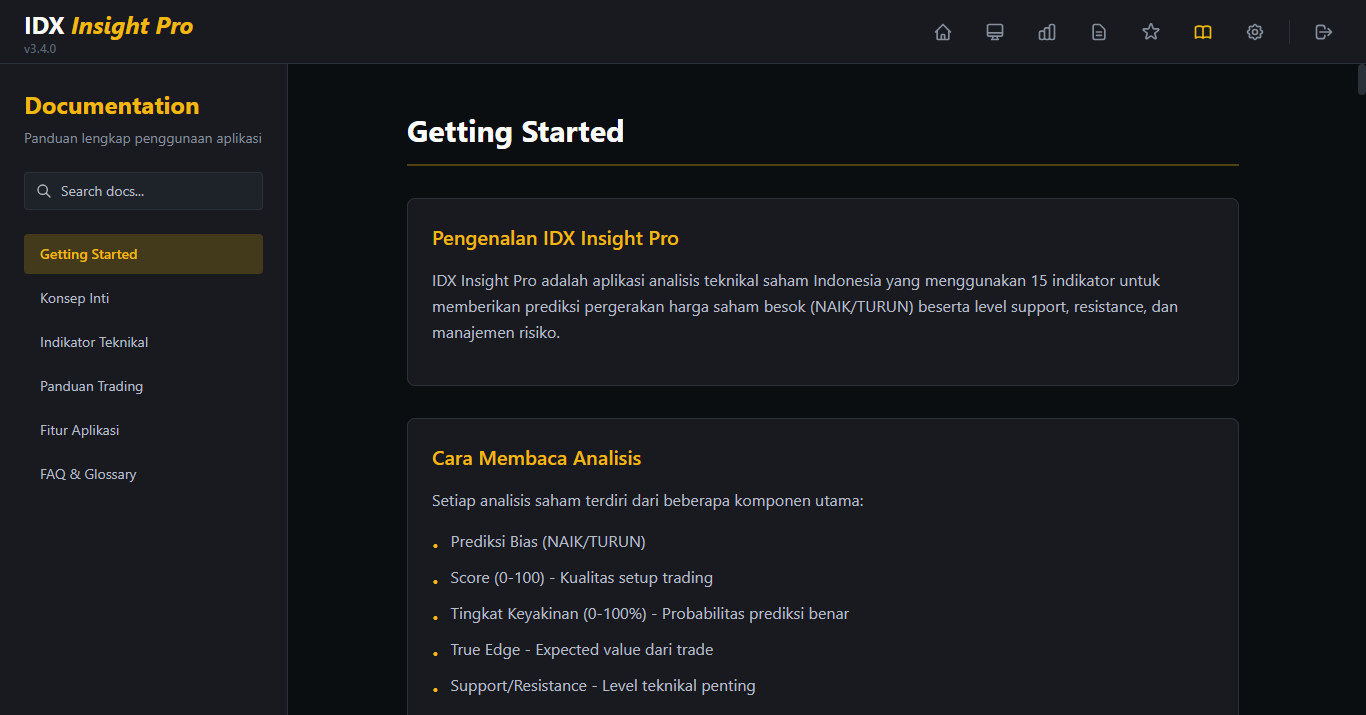This screenshot has height=715, width=1366.
Task: Open the monitor screen icon
Action: point(995,32)
